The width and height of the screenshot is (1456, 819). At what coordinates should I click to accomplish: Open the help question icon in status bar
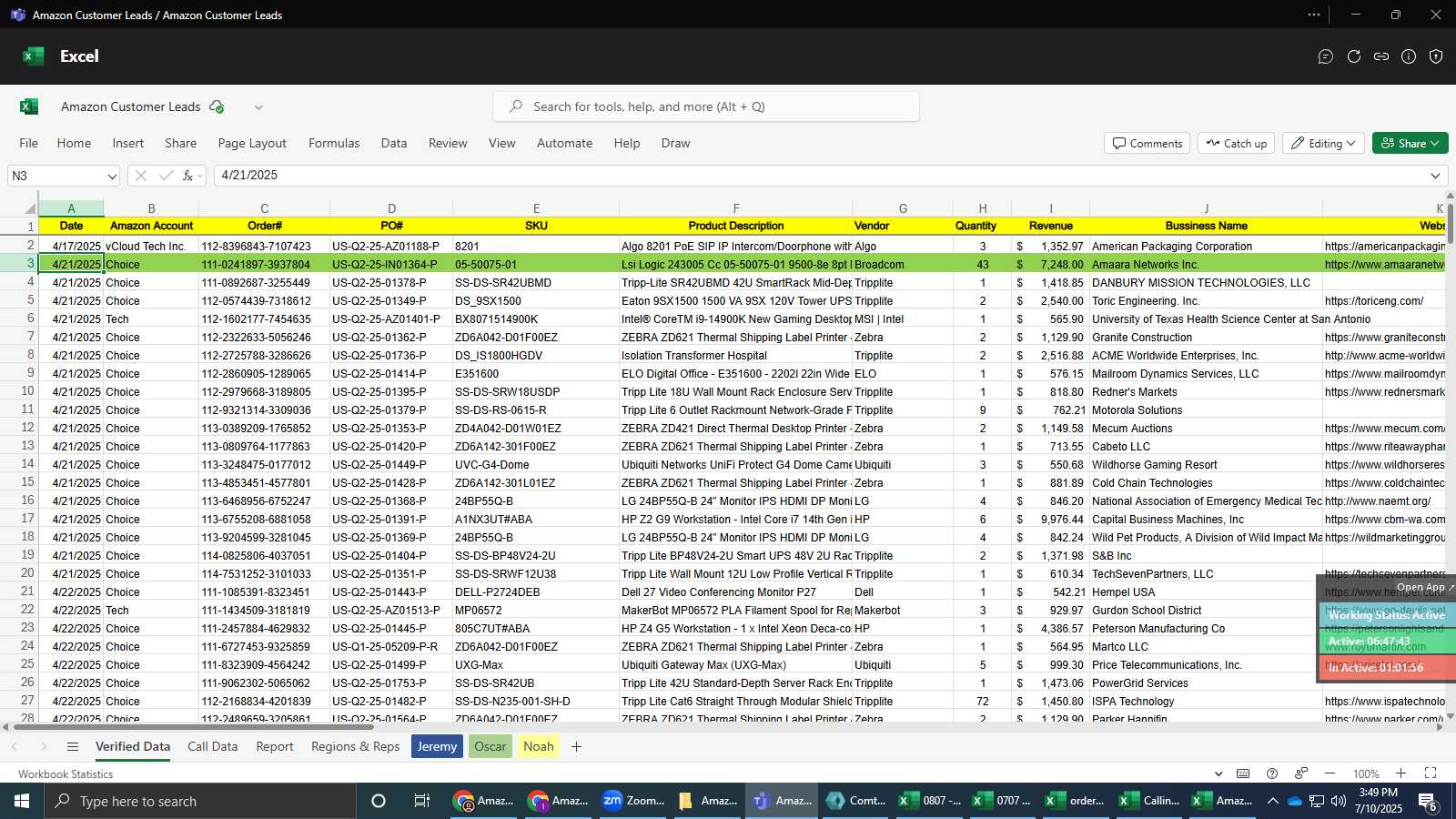[x=1272, y=773]
